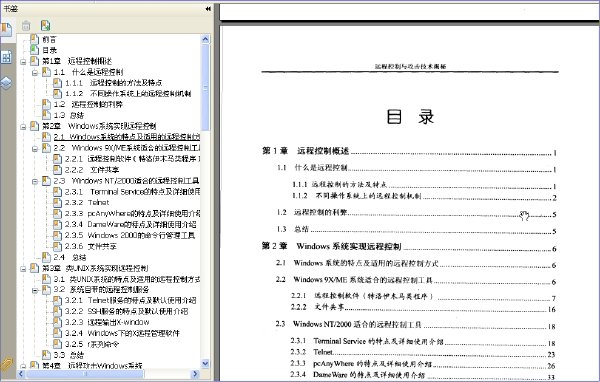600x382 pixels.
Task: Collapse the 1.1 什么是远程控制 node
Action: pyautogui.click(x=35, y=72)
